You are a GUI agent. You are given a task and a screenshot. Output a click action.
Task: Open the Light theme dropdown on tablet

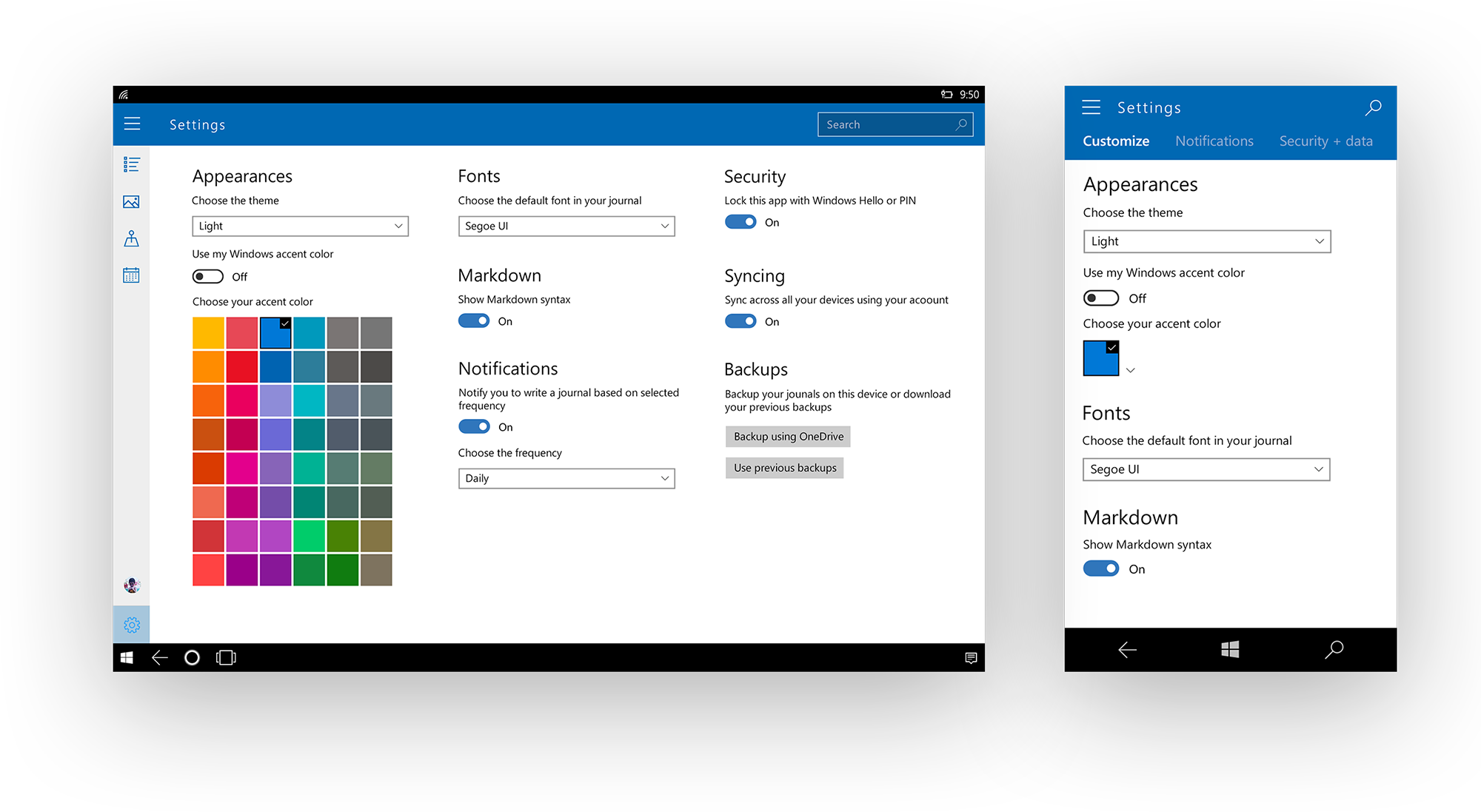click(x=300, y=226)
